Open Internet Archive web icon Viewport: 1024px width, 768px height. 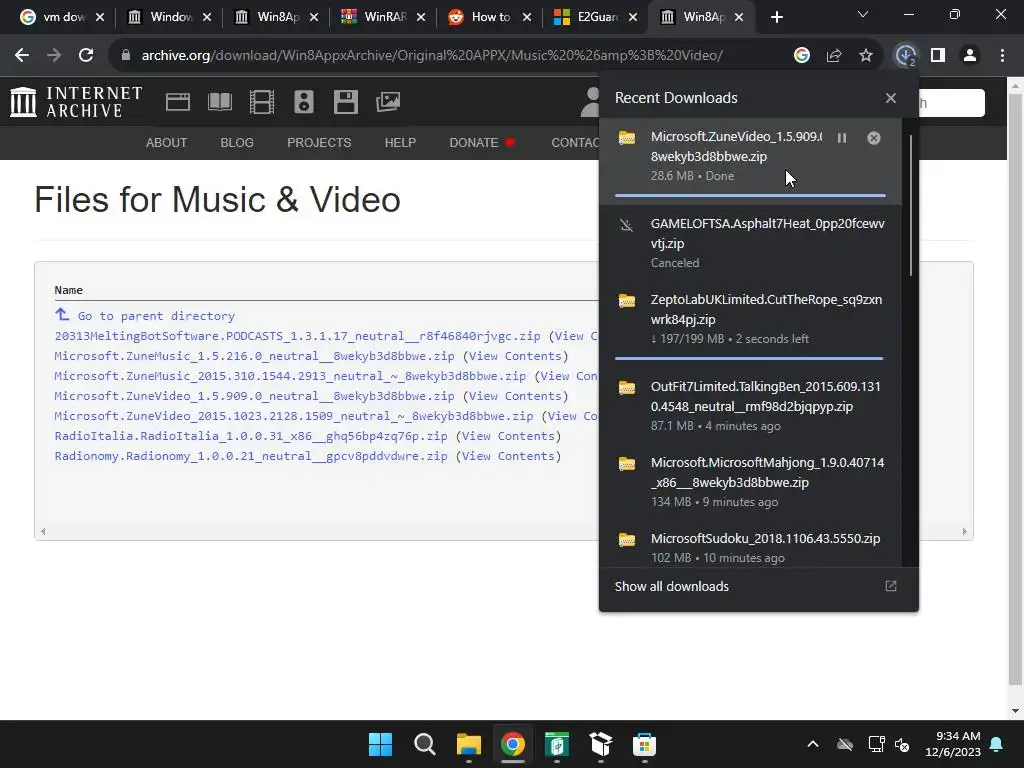pyautogui.click(x=178, y=102)
